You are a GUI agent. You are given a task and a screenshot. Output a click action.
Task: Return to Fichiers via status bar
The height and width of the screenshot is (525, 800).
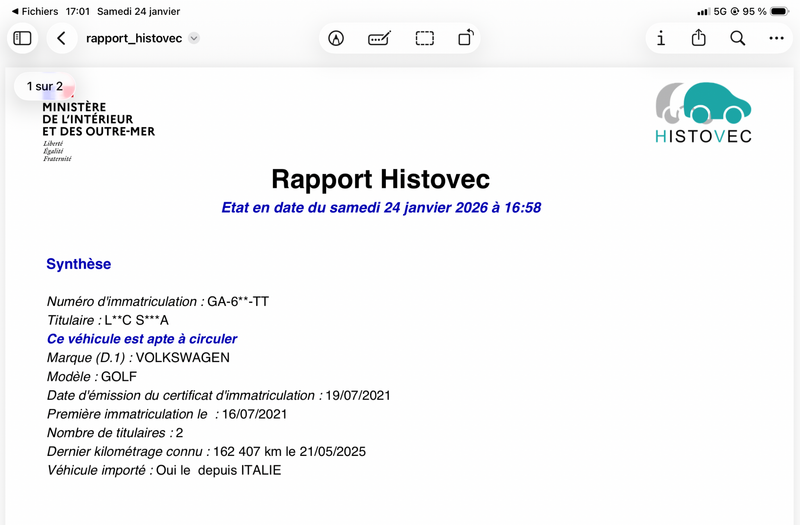34,11
